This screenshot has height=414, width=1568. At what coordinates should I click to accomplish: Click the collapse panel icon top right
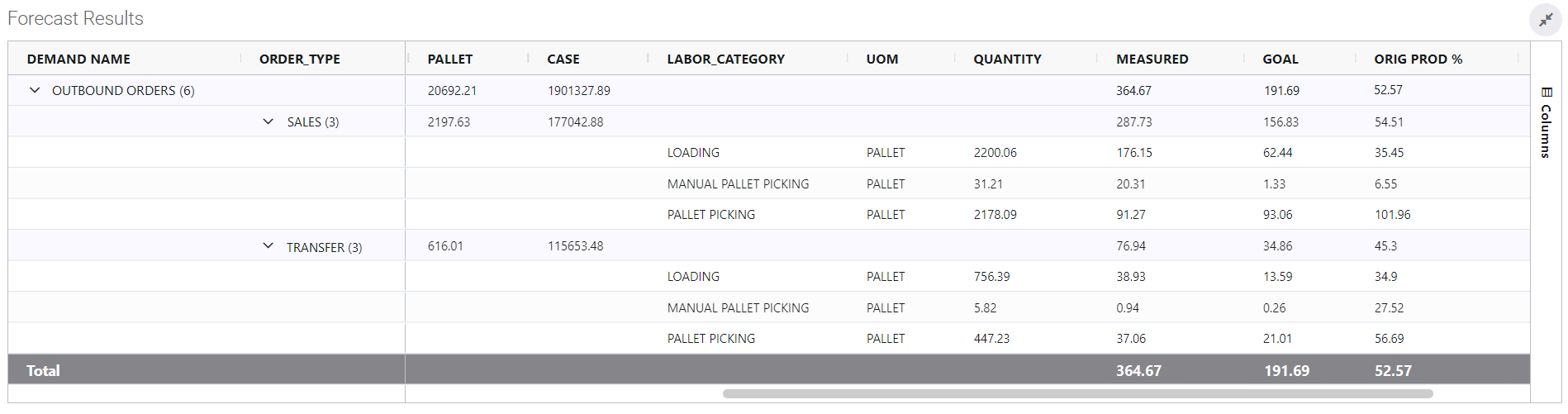click(x=1545, y=19)
